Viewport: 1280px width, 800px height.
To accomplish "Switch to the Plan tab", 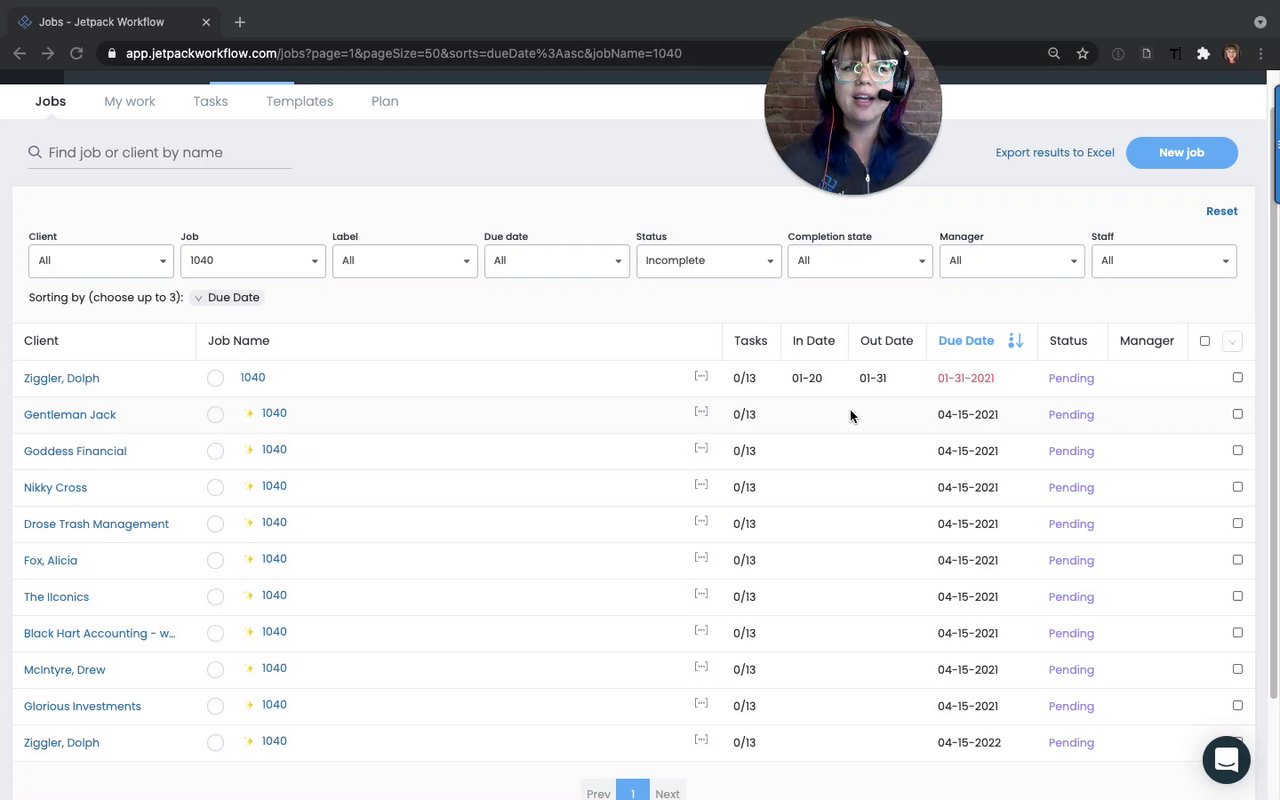I will pos(385,101).
